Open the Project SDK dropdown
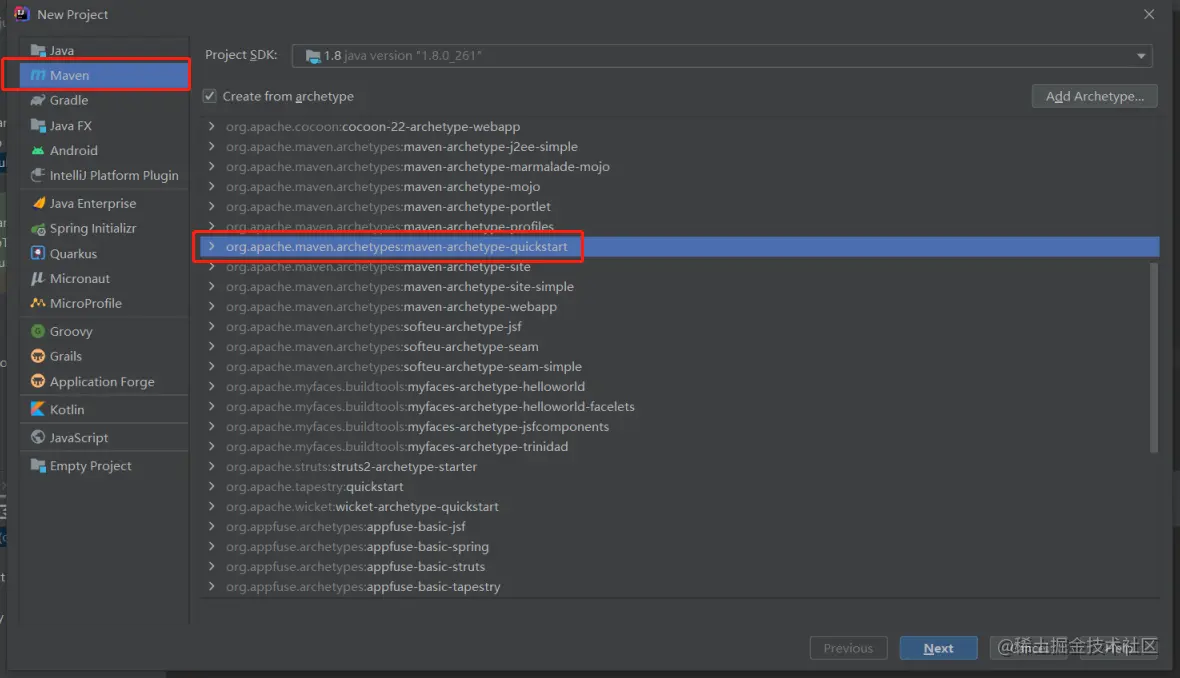The height and width of the screenshot is (678, 1180). click(x=722, y=56)
